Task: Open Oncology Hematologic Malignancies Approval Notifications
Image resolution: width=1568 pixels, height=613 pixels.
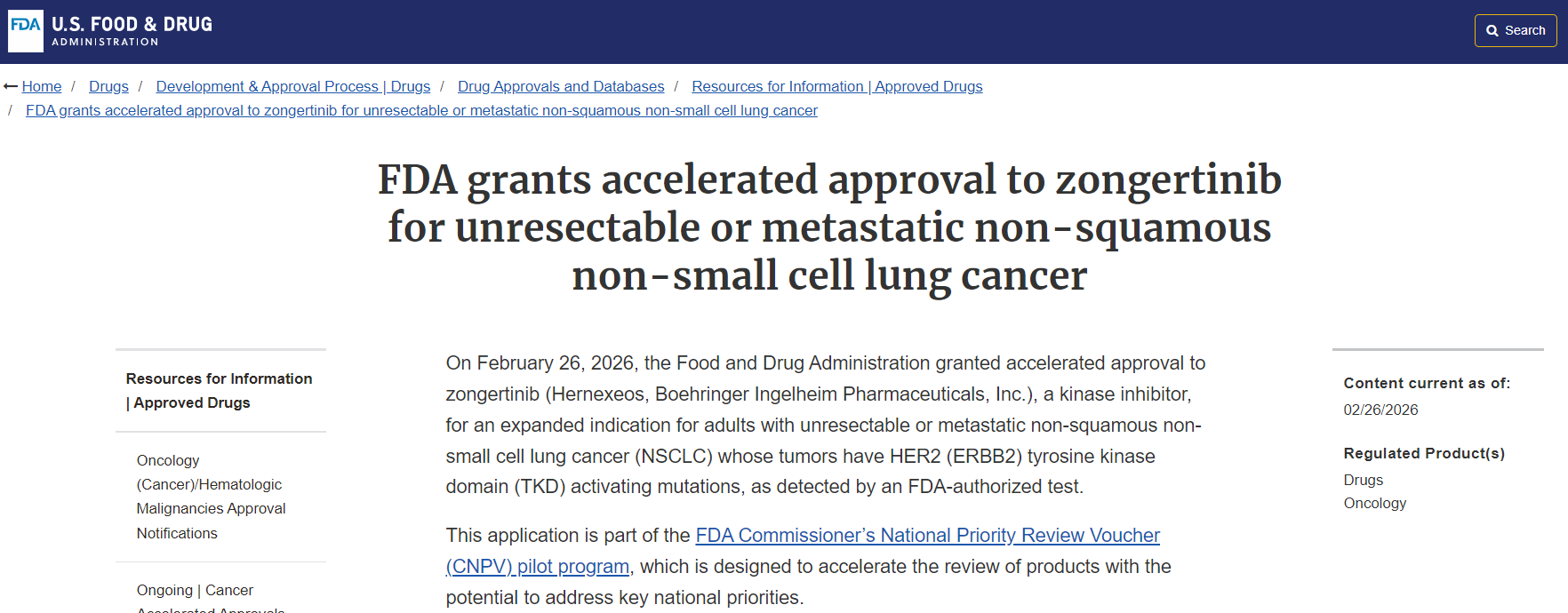Action: [x=211, y=497]
